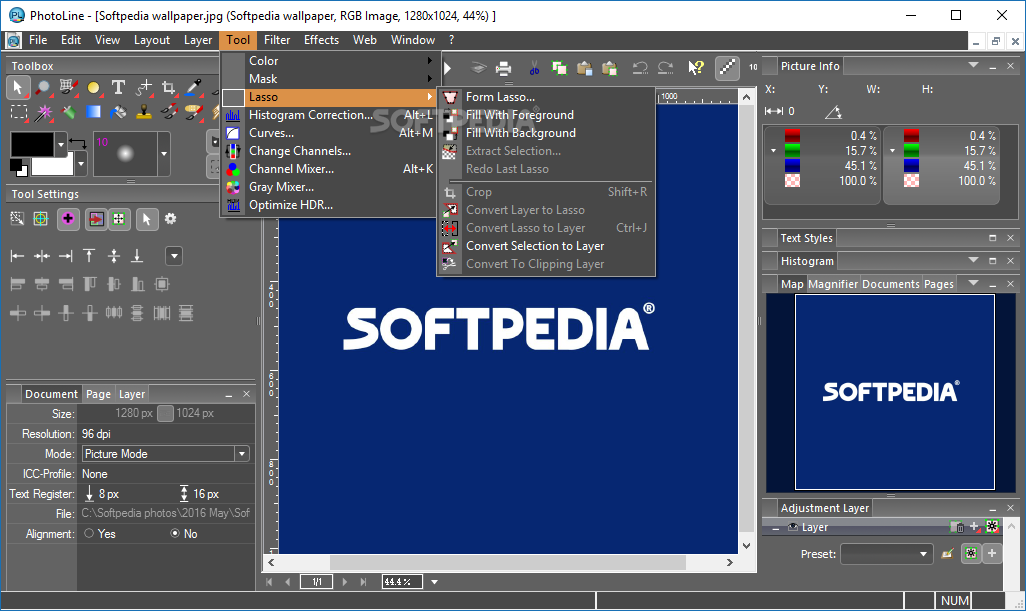Toggle the pixel antialiasing line button in toolbar

pos(727,67)
